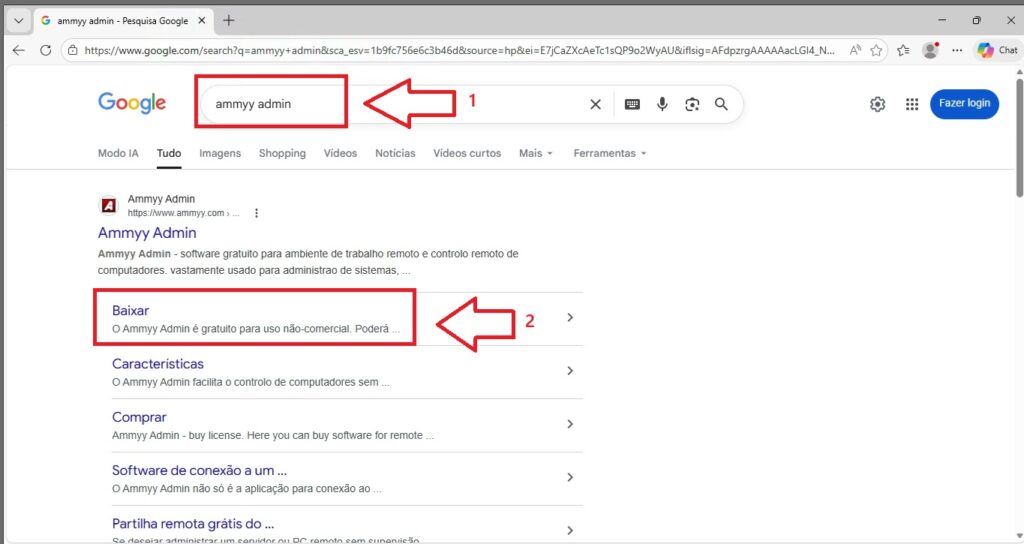
Task: Switch to the Notícias tab
Action: (395, 153)
